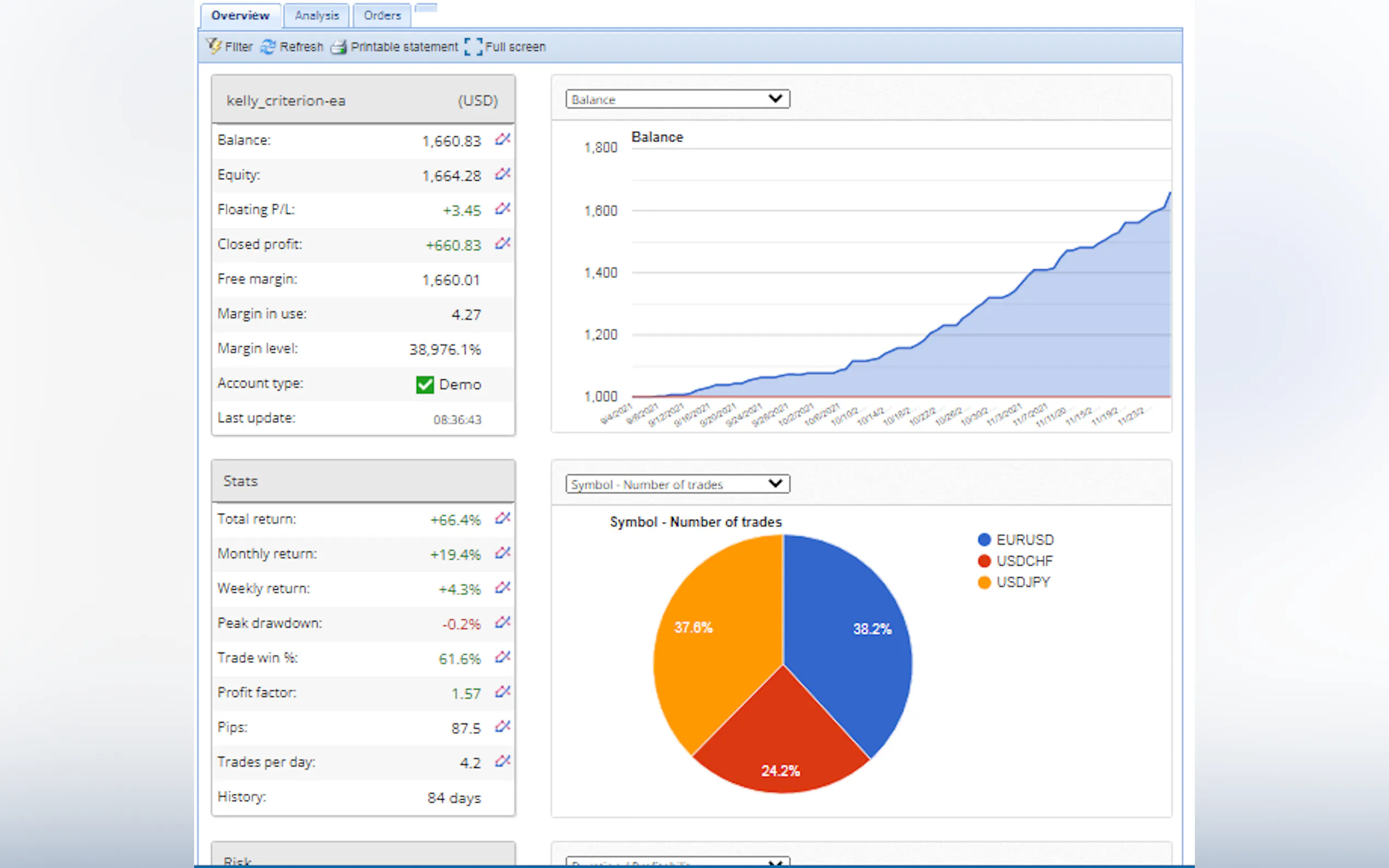Click chart icon next to Profit factor
Viewport: 1389px width, 868px height.
(503, 692)
